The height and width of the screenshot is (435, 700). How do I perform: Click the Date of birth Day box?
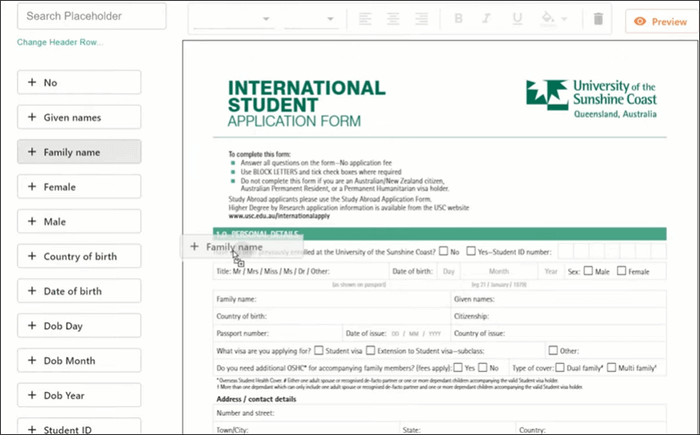tap(449, 271)
